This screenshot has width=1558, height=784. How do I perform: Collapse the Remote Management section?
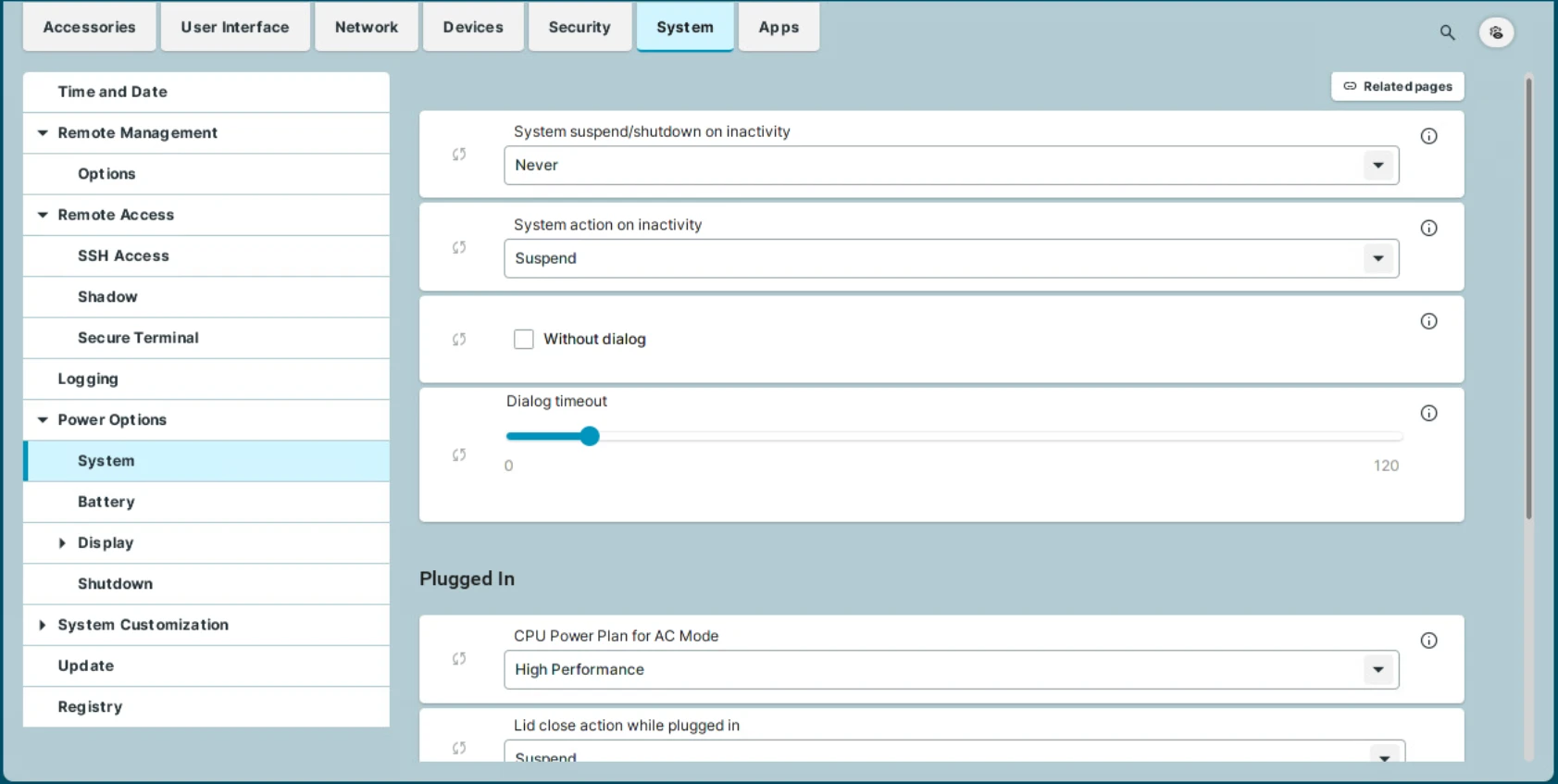coord(43,133)
